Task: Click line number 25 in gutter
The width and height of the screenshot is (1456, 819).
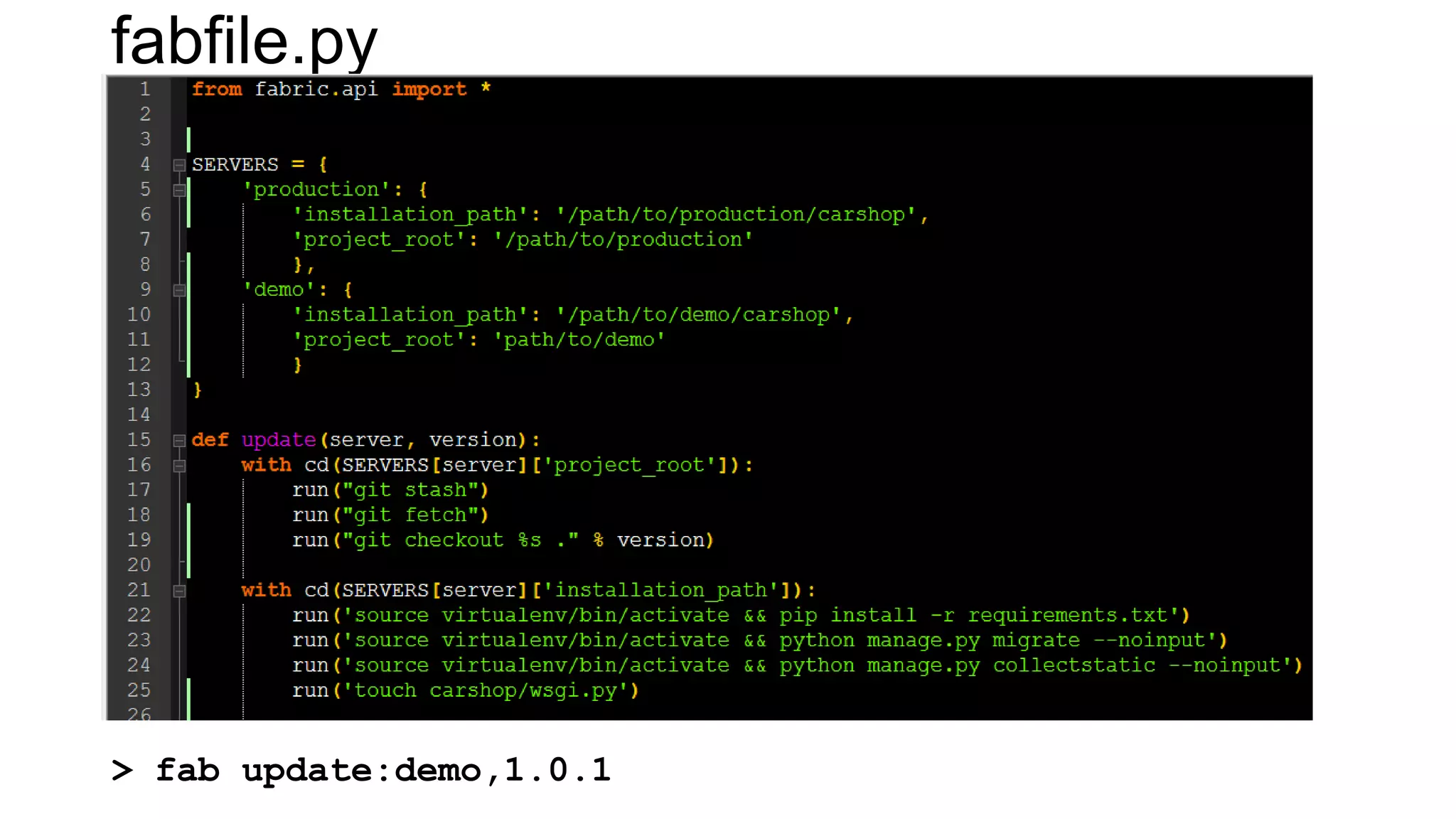Action: (x=139, y=690)
